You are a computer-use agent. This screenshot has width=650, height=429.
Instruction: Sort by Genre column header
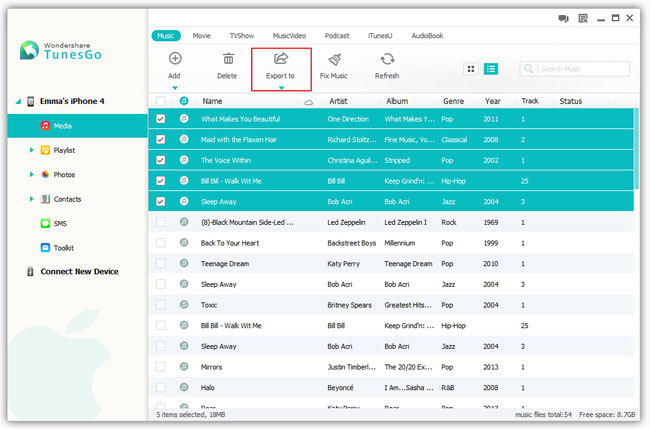(454, 101)
